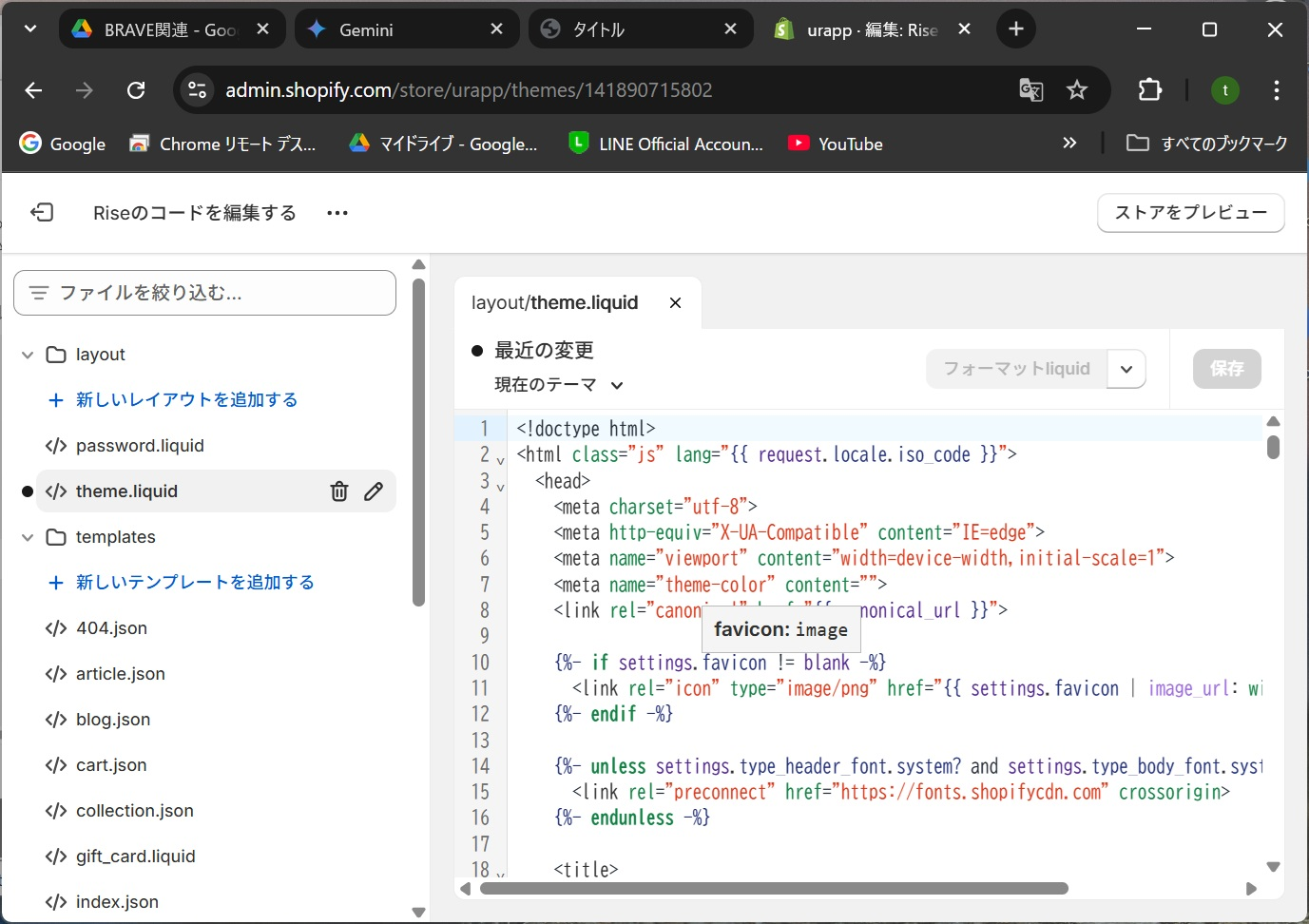Click the ストアをプレビュー button
The width and height of the screenshot is (1309, 924).
1191,212
